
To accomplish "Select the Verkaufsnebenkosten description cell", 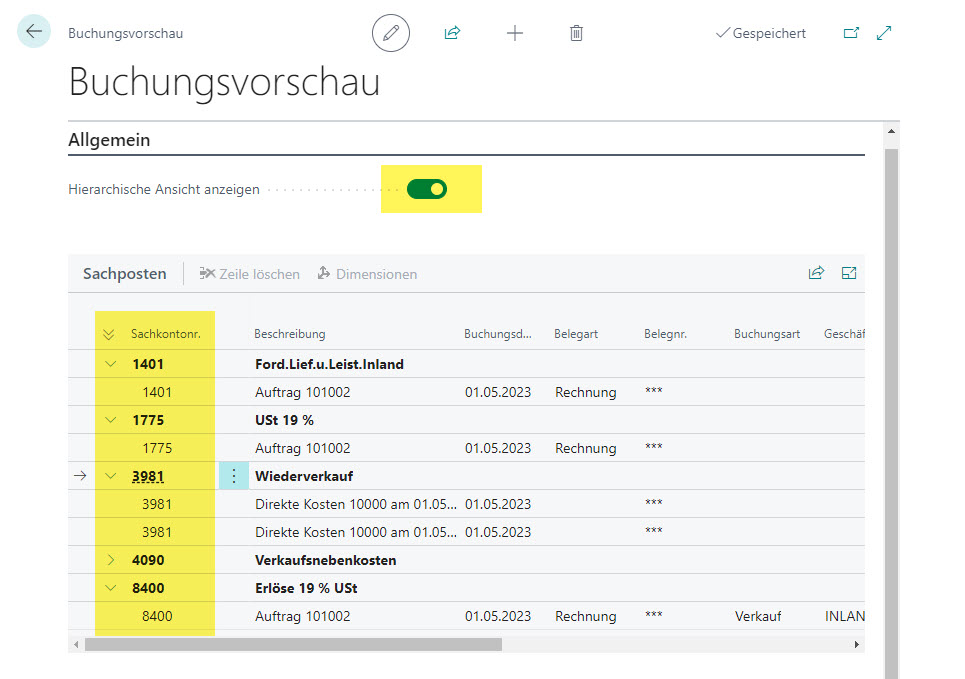I will click(326, 561).
